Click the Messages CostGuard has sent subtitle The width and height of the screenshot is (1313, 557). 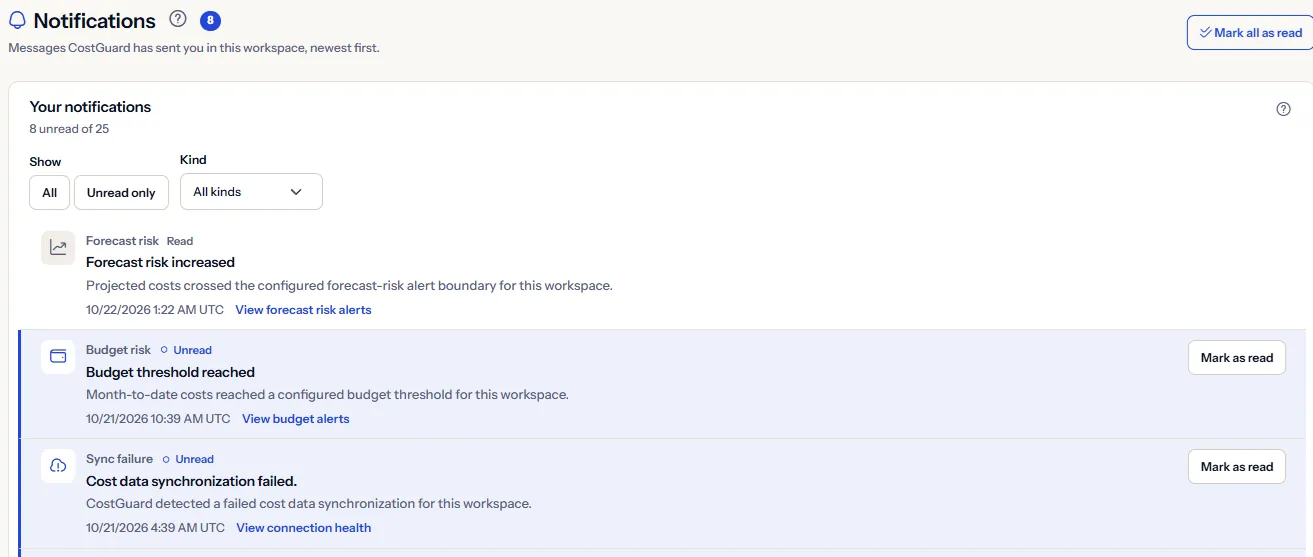[194, 48]
